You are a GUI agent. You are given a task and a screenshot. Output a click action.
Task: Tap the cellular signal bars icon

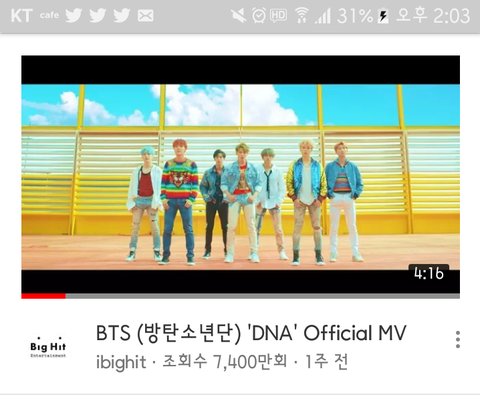click(323, 16)
